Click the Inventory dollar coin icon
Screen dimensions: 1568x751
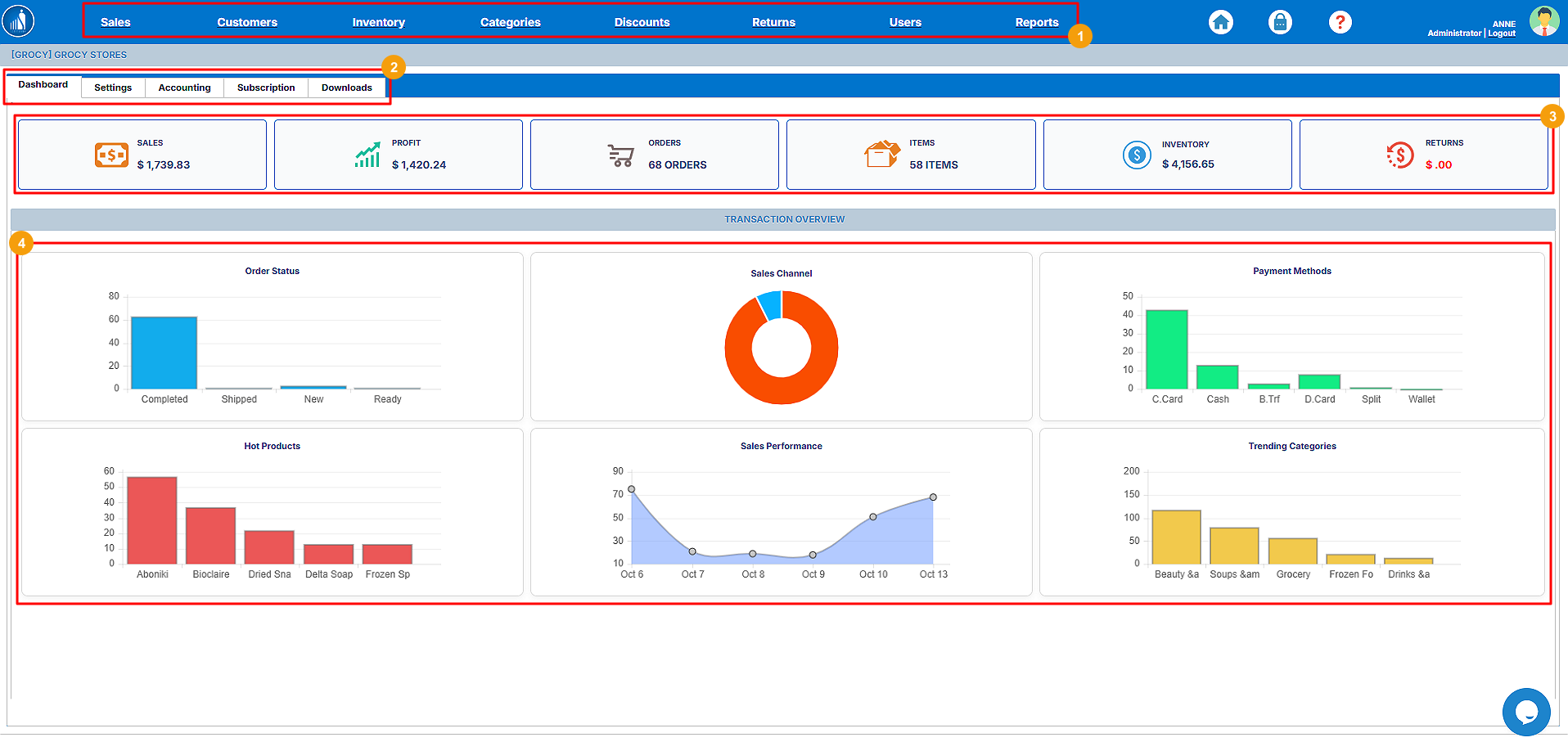point(1137,155)
